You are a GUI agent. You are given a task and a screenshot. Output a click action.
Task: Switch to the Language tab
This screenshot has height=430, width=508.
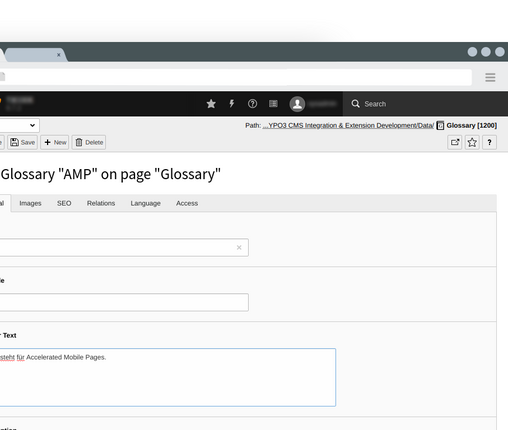[146, 203]
